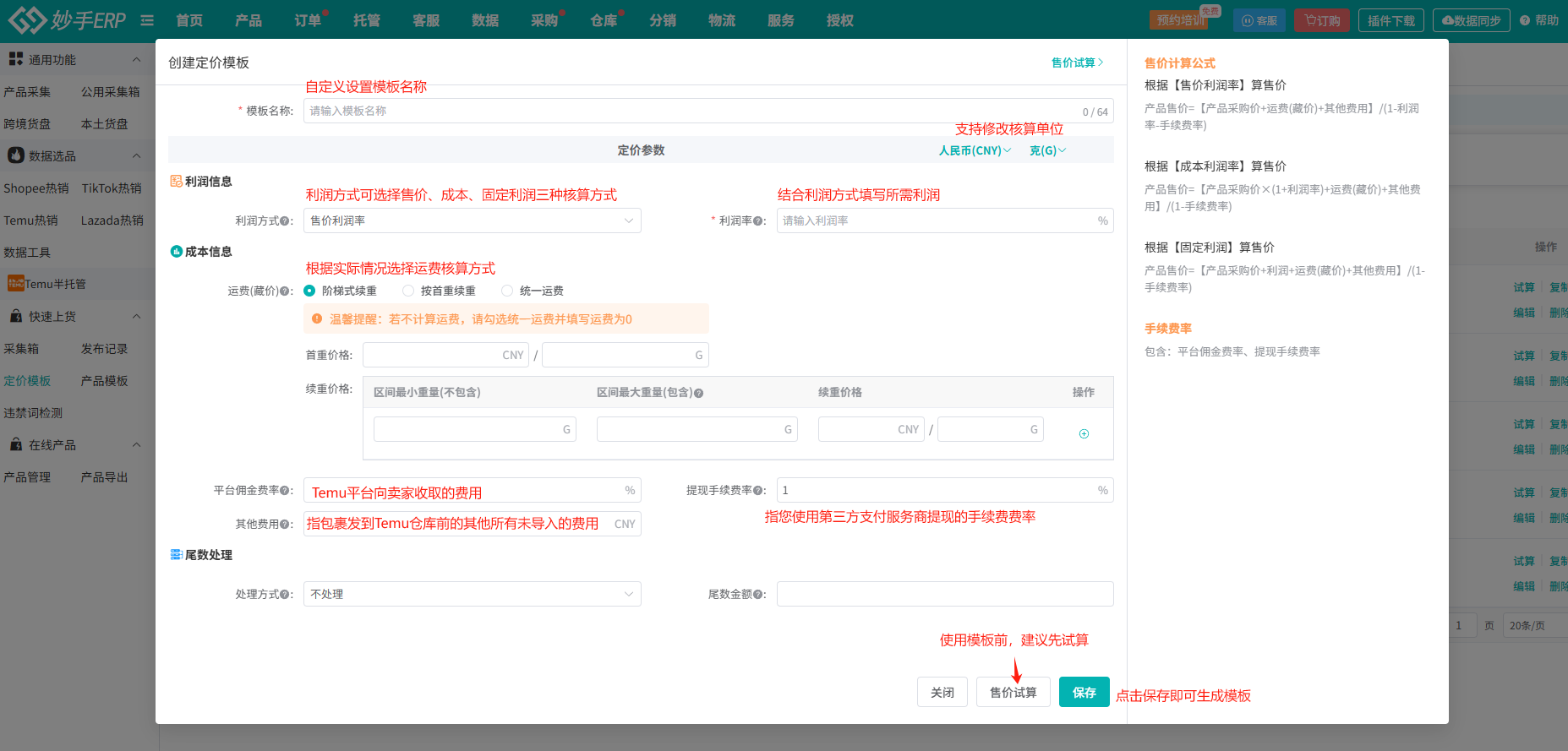
Task: Click question icon beside 区间最大重量(包含) header
Action: (699, 393)
